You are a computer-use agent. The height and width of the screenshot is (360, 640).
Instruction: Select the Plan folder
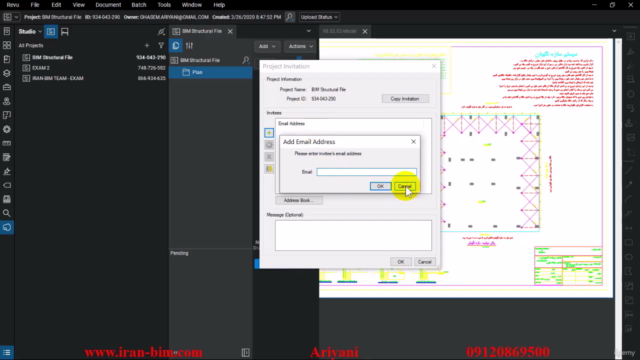click(x=211, y=72)
